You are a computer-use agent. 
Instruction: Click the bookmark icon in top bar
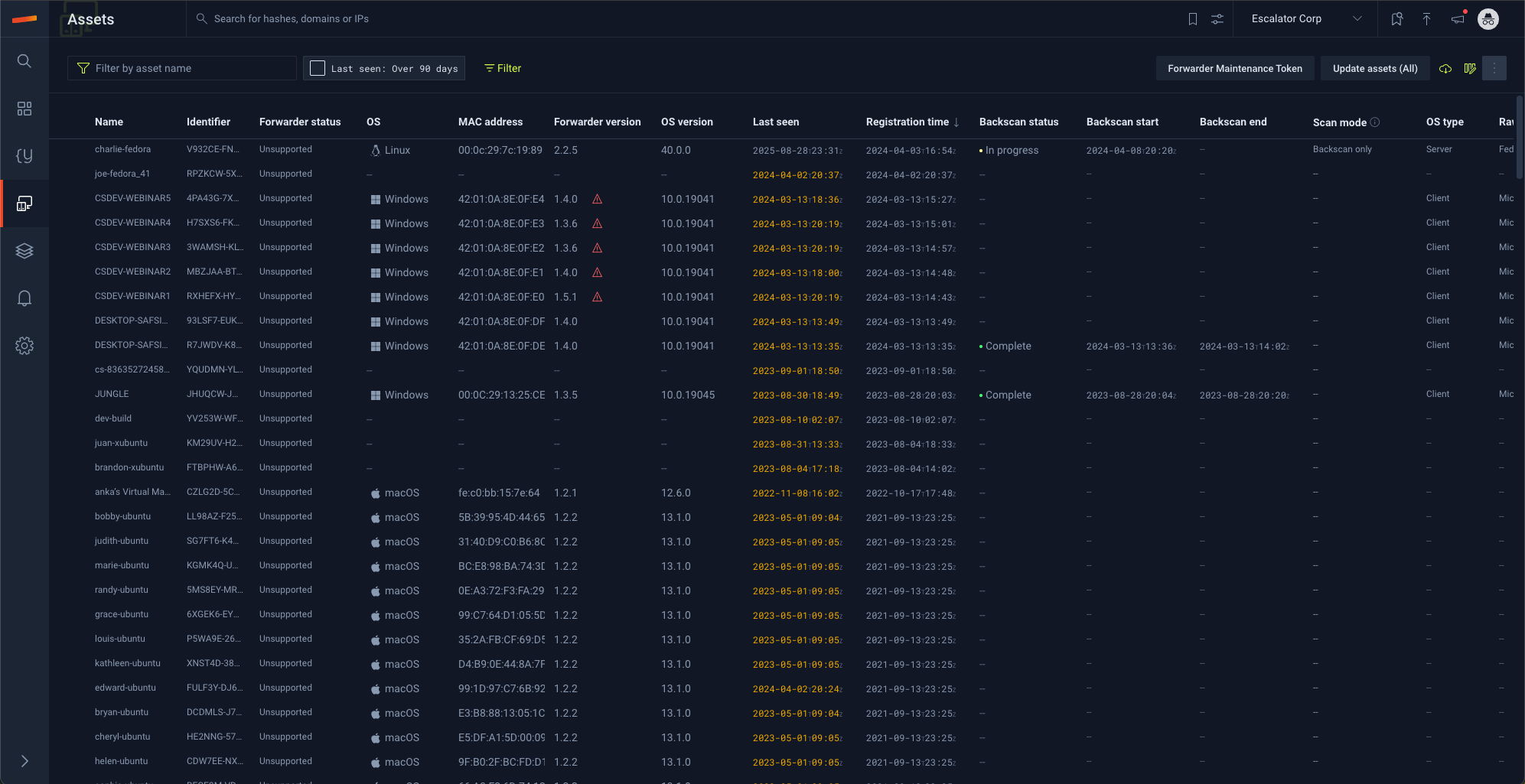(1192, 19)
